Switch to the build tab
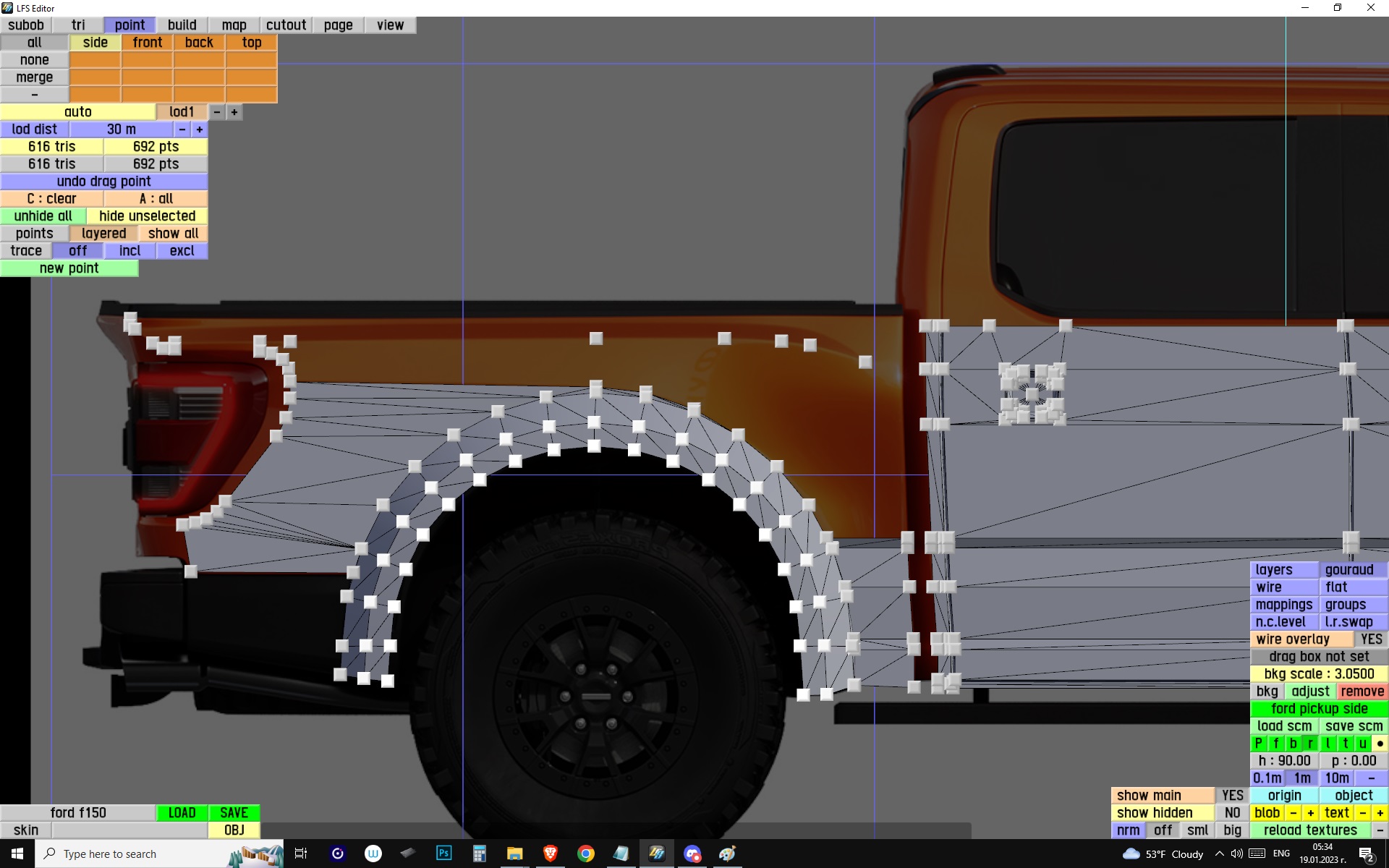The width and height of the screenshot is (1389, 868). point(182,25)
